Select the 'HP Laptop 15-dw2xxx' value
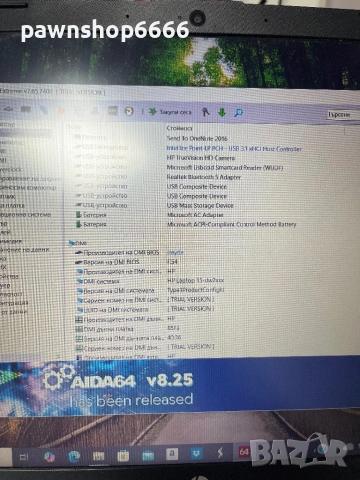The height and width of the screenshot is (480, 360). pos(195,280)
